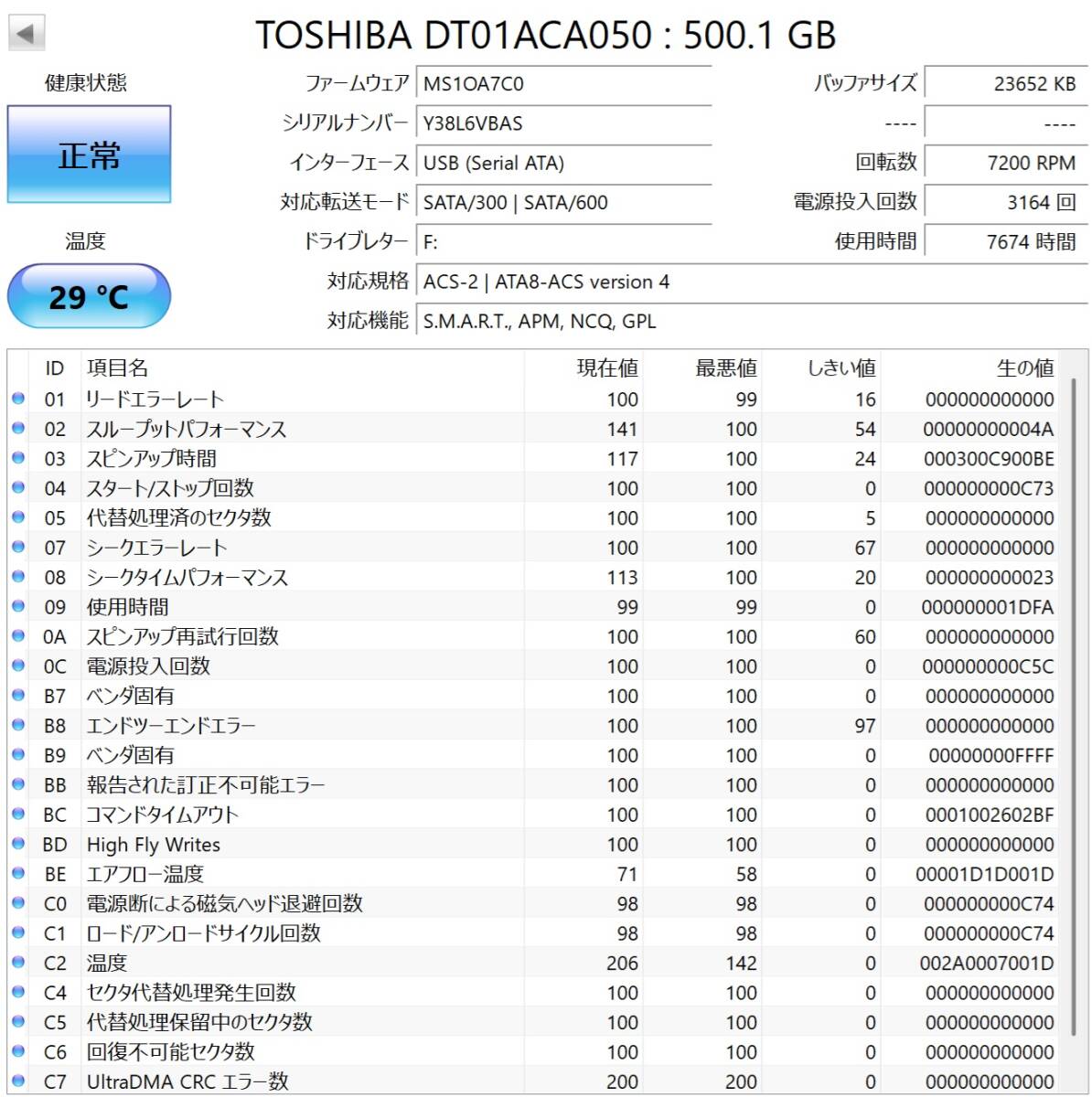Click status icon for 電源断による磁気ヘッド退避回数 row

17,903
